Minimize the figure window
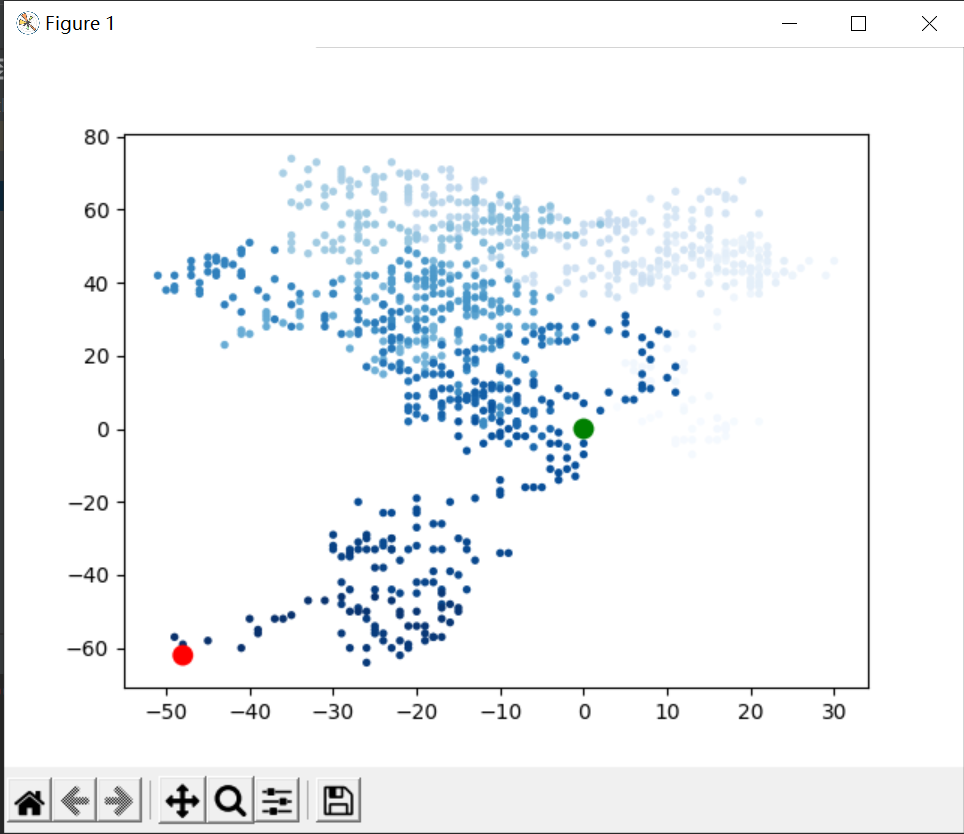This screenshot has height=834, width=964. click(x=789, y=23)
